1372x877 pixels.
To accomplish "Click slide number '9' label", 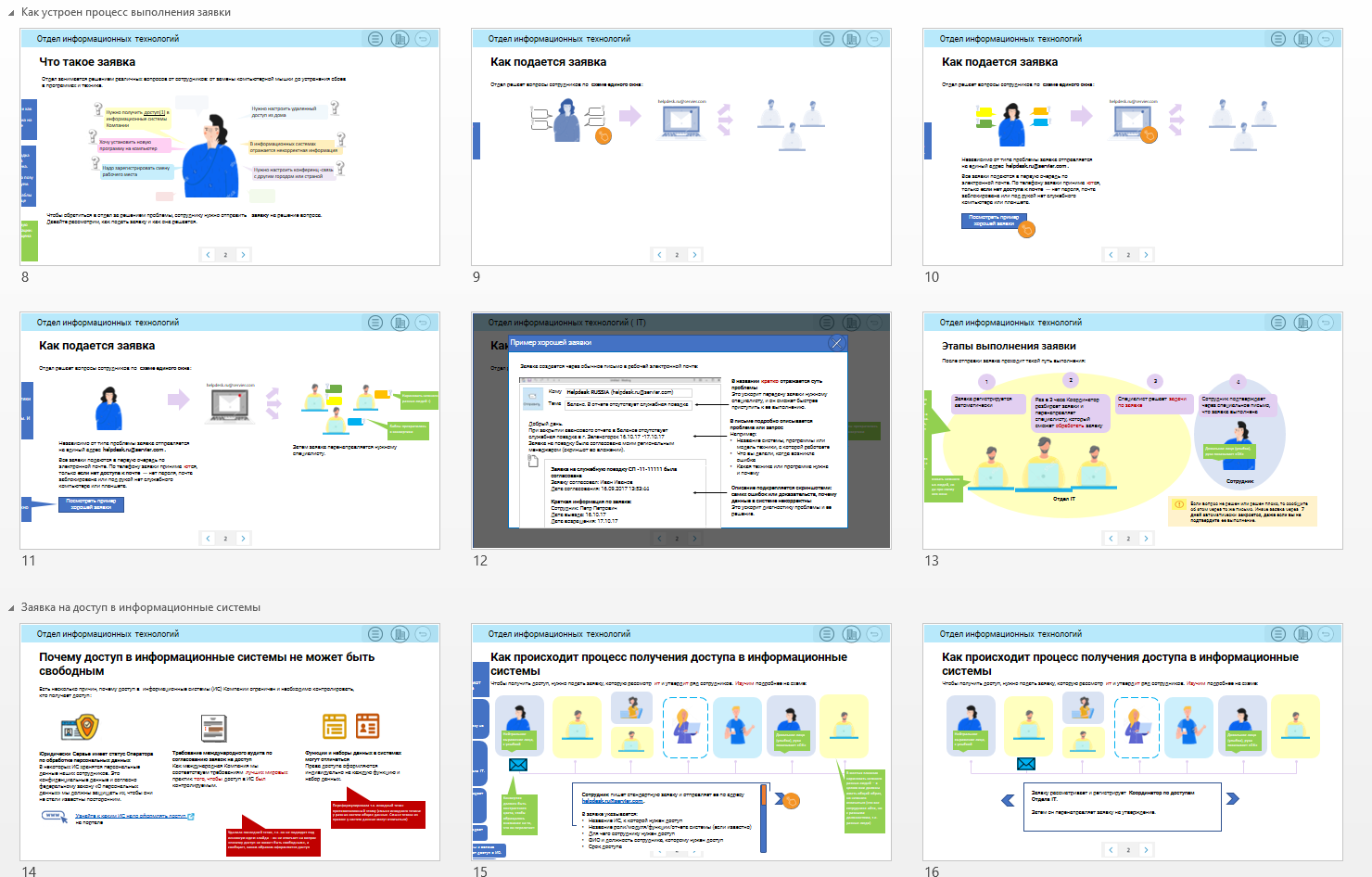I will tap(476, 277).
